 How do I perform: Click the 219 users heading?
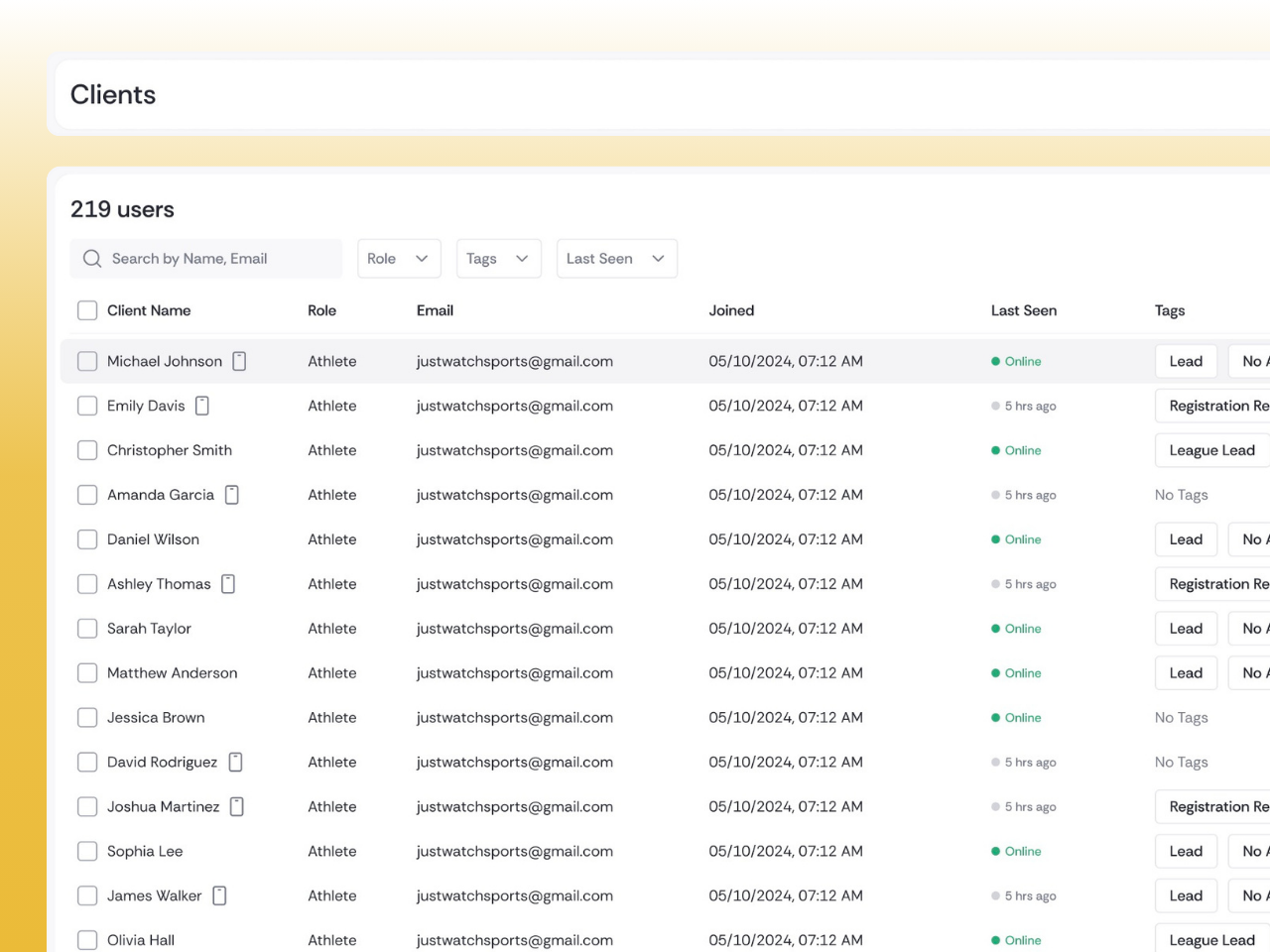122,209
